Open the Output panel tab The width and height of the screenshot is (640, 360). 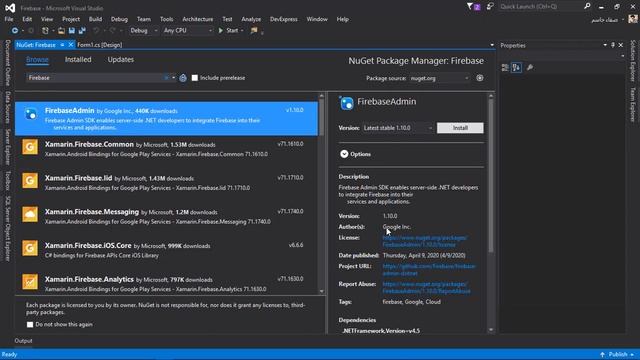click(23, 341)
